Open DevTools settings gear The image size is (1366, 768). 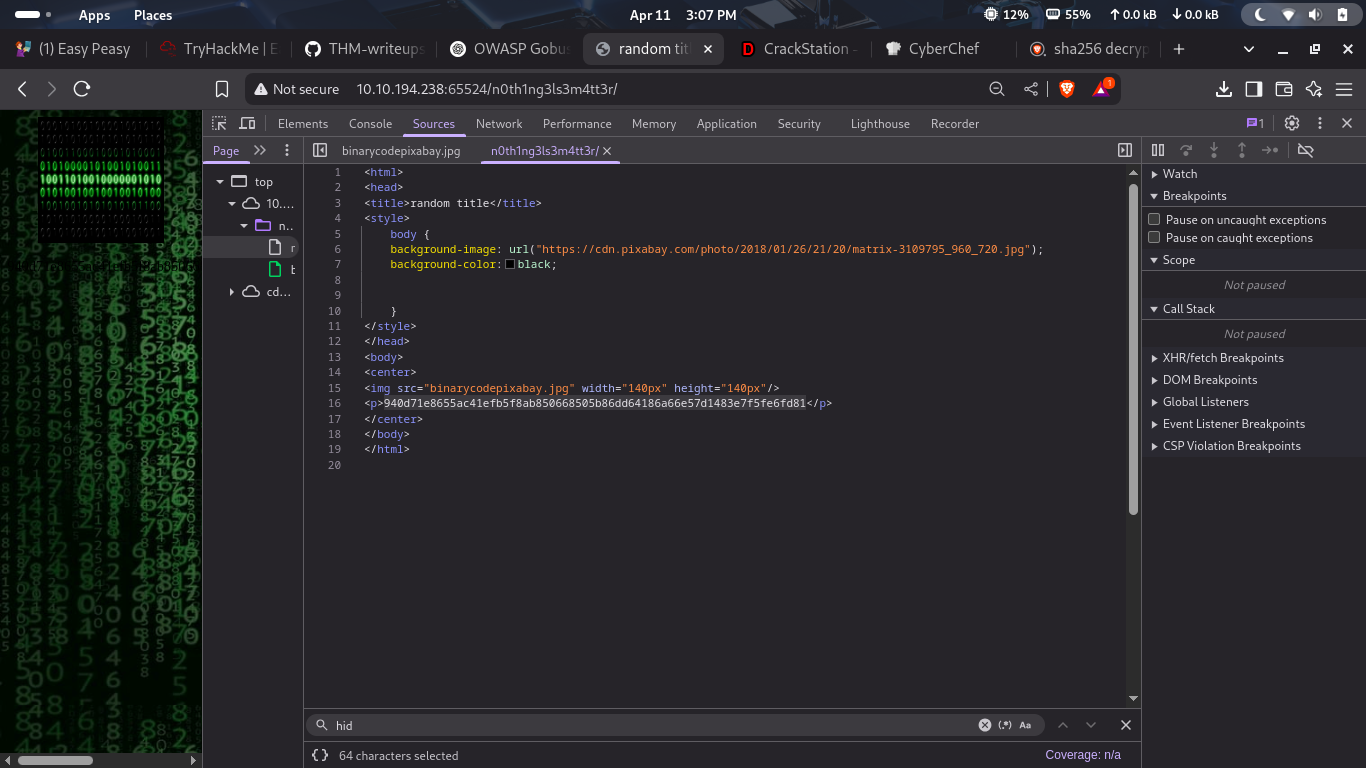tap(1292, 123)
